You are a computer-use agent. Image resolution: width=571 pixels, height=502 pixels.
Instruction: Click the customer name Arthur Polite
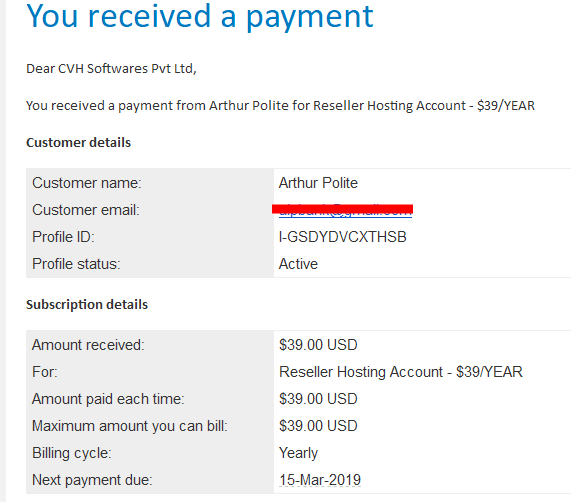(x=318, y=183)
